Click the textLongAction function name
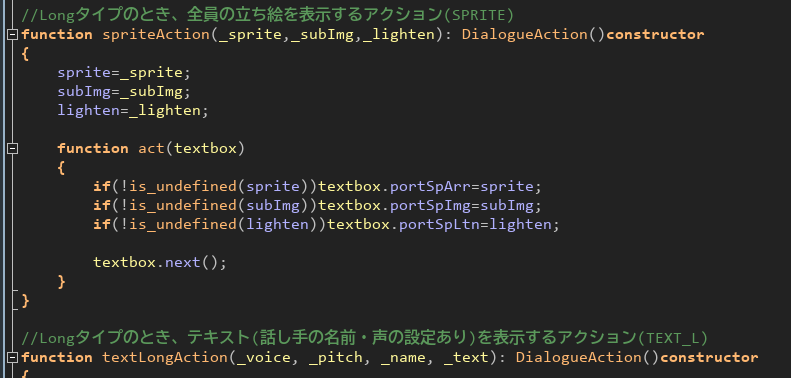Image resolution: width=791 pixels, height=378 pixels. tap(165, 358)
